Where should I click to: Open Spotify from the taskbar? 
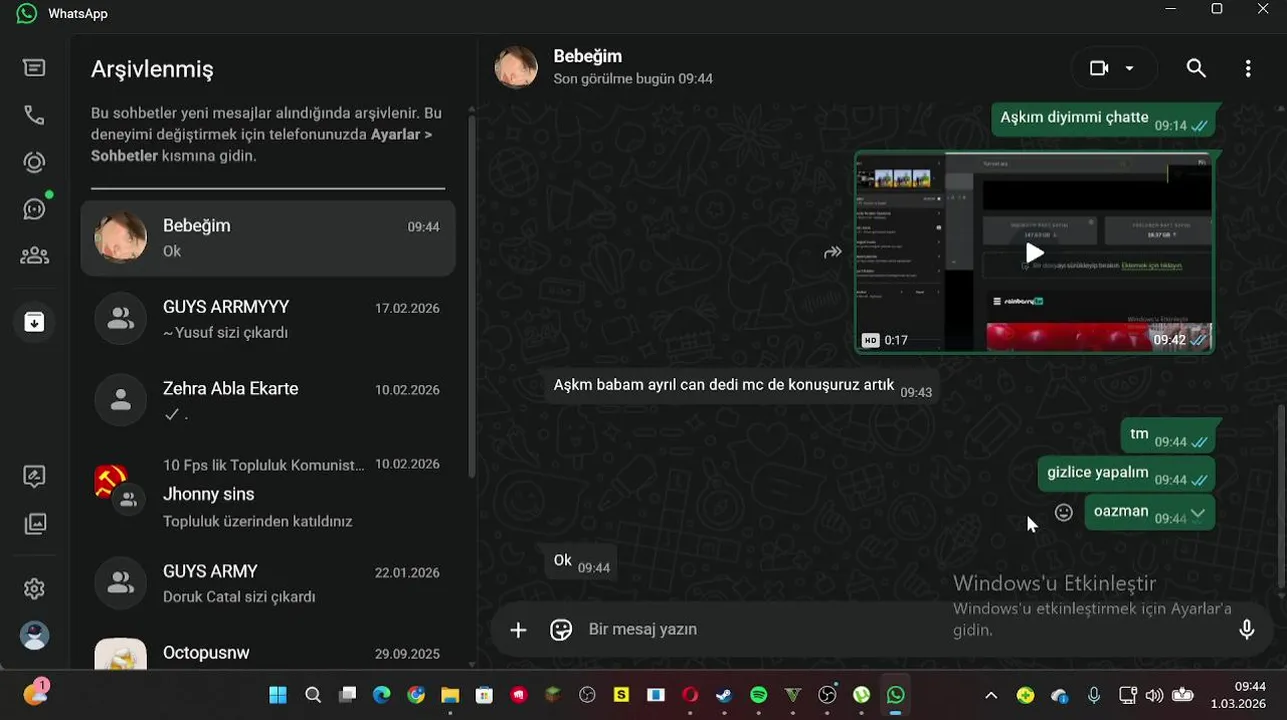[758, 695]
